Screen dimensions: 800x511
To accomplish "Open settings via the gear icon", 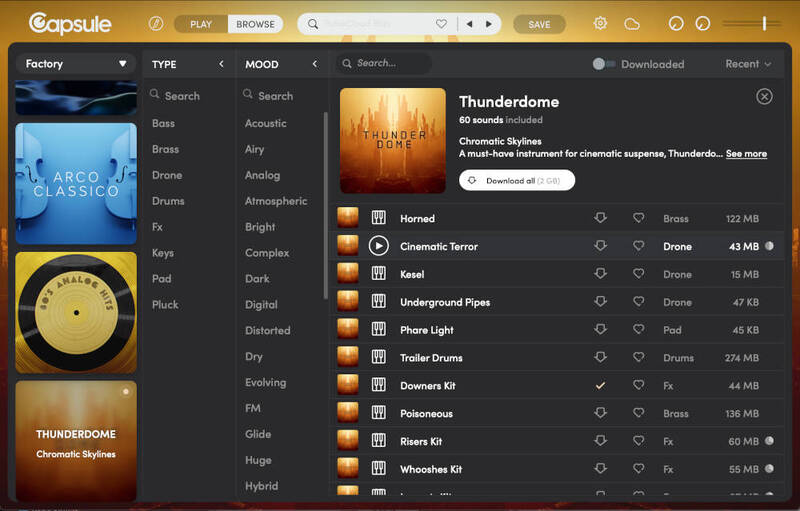I will (601, 23).
